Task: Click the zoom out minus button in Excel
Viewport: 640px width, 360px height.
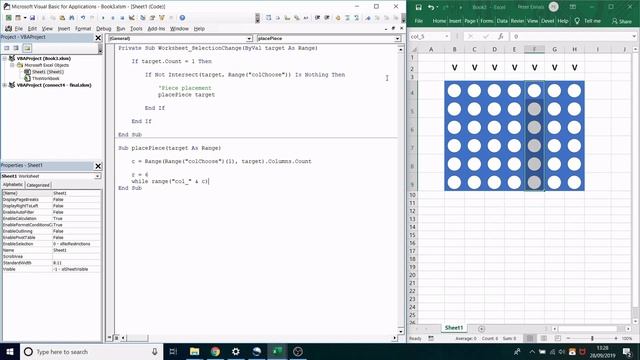Action: click(568, 338)
